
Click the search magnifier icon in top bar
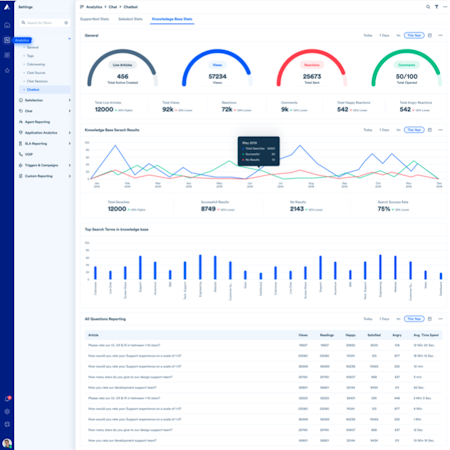(428, 7)
